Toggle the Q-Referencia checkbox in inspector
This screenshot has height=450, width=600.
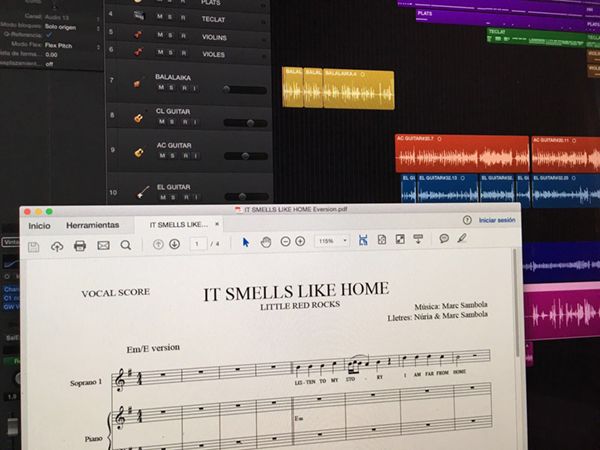(x=49, y=35)
